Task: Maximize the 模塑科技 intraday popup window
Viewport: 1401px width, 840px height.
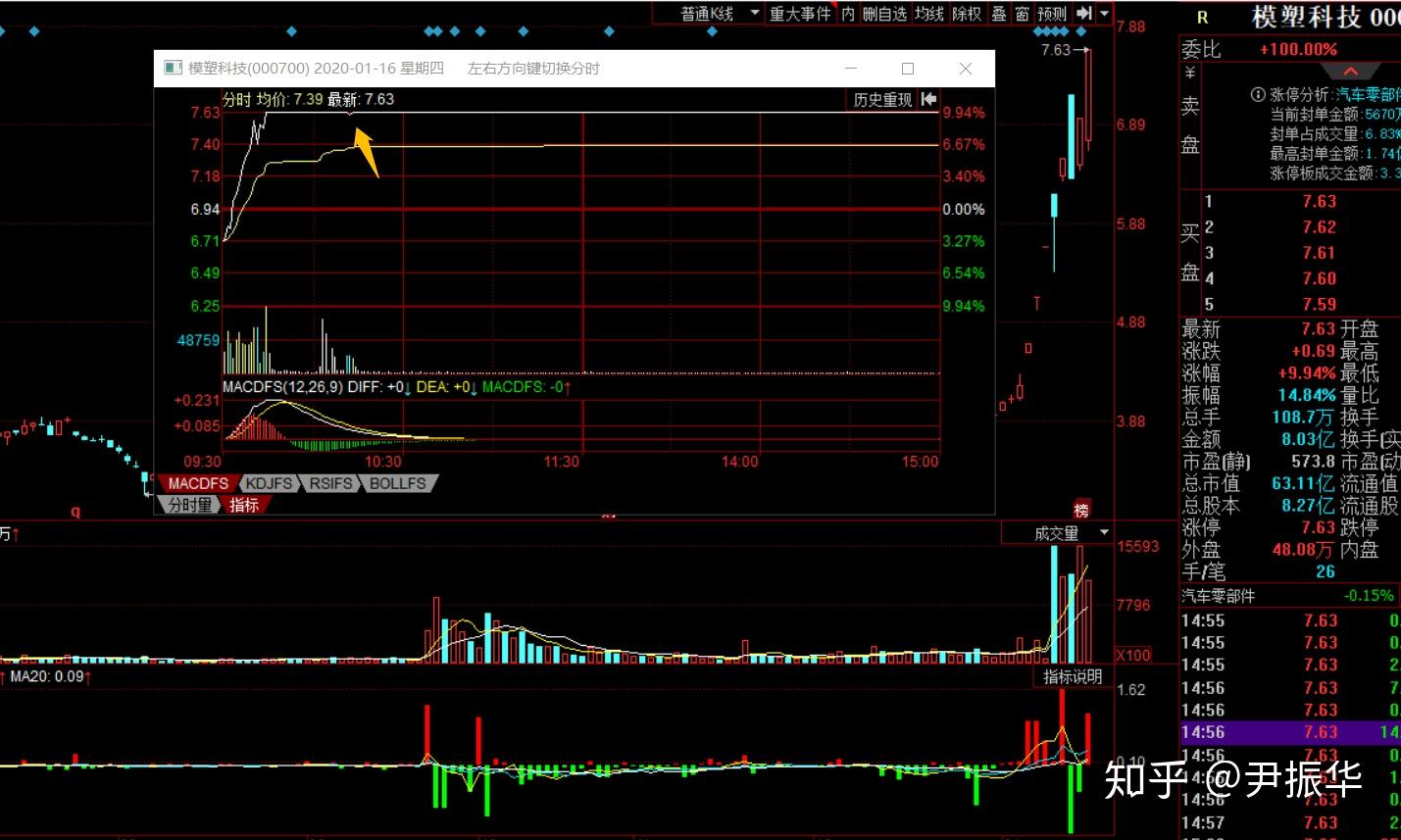Action: [x=908, y=69]
